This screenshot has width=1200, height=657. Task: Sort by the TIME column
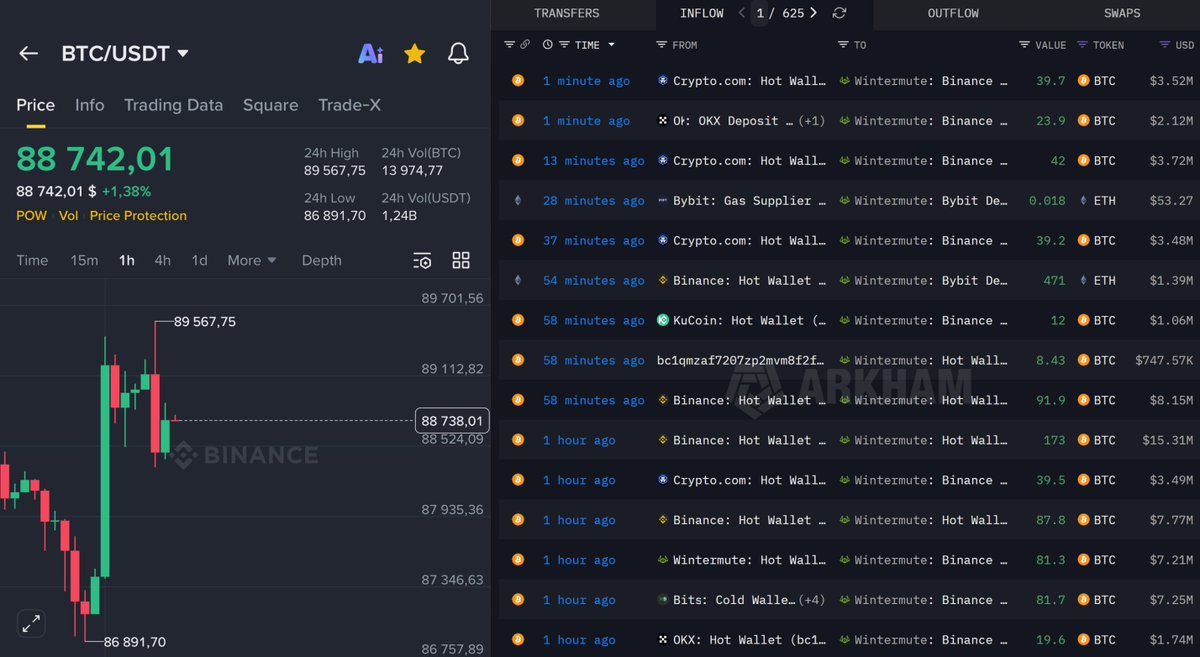click(587, 45)
